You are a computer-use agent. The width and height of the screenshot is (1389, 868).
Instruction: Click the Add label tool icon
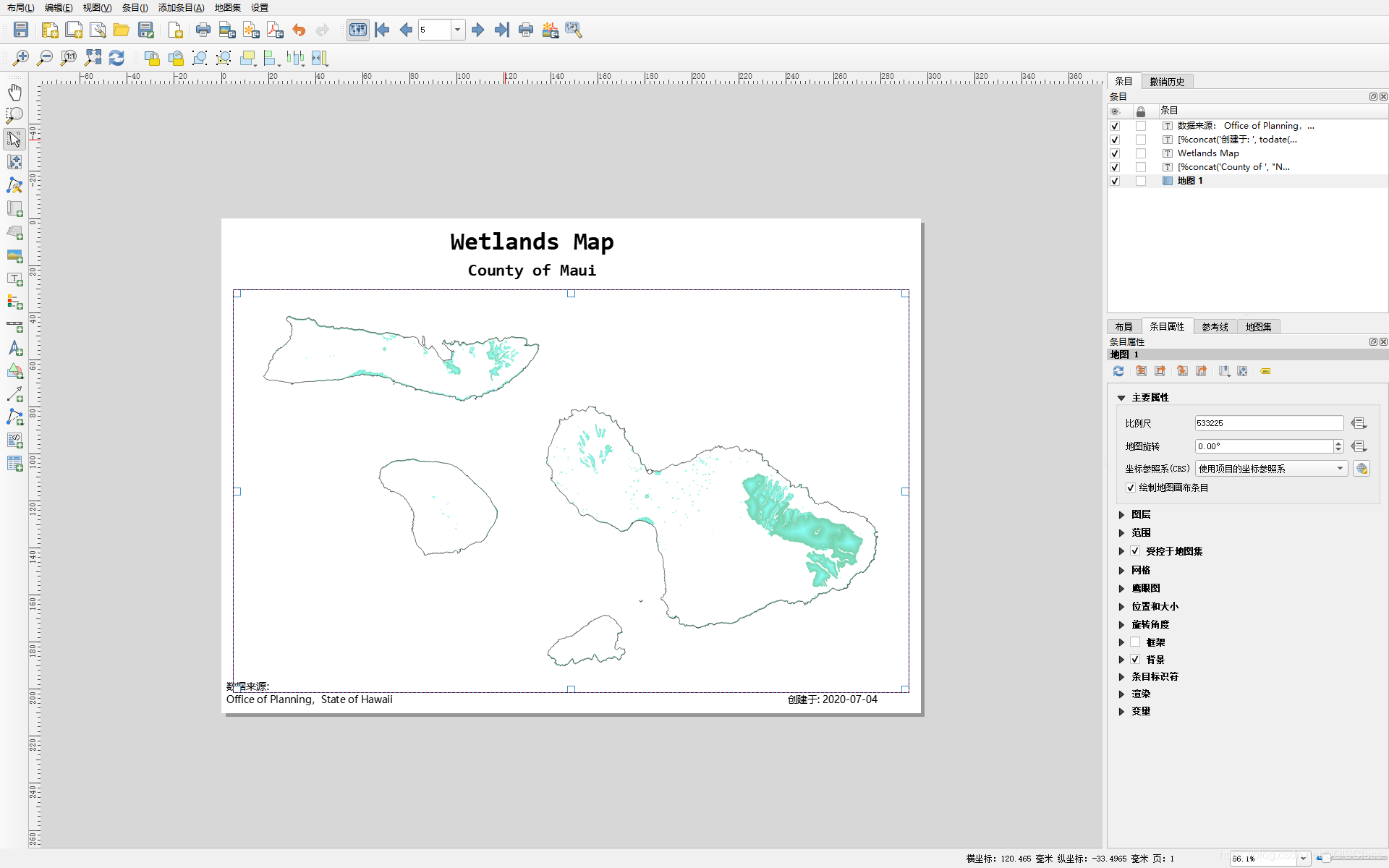[14, 279]
